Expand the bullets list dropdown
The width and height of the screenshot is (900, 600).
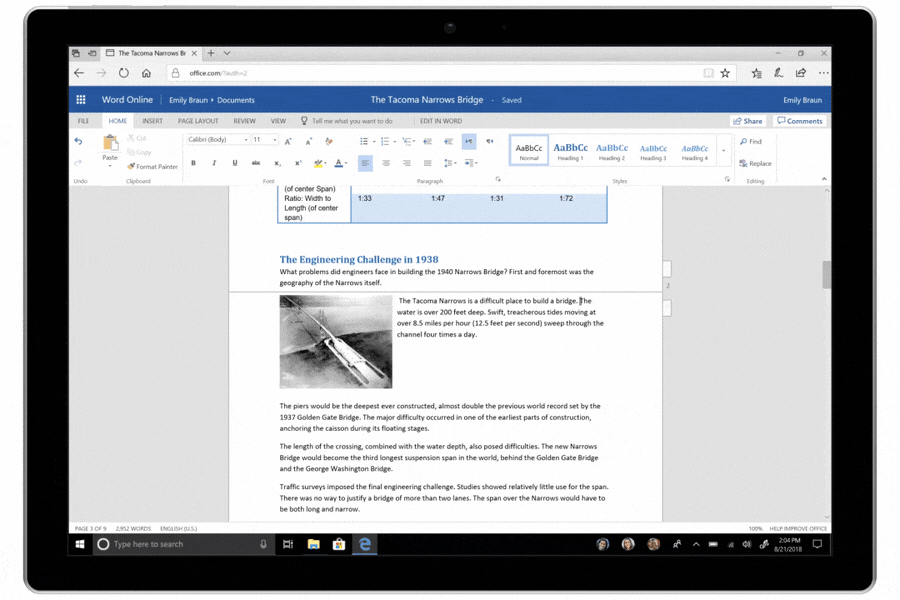pyautogui.click(x=372, y=141)
